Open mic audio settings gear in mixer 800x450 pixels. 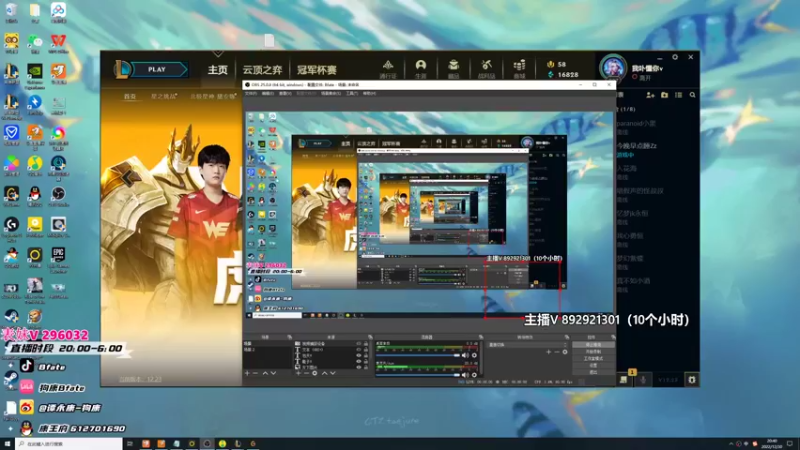pyautogui.click(x=474, y=375)
